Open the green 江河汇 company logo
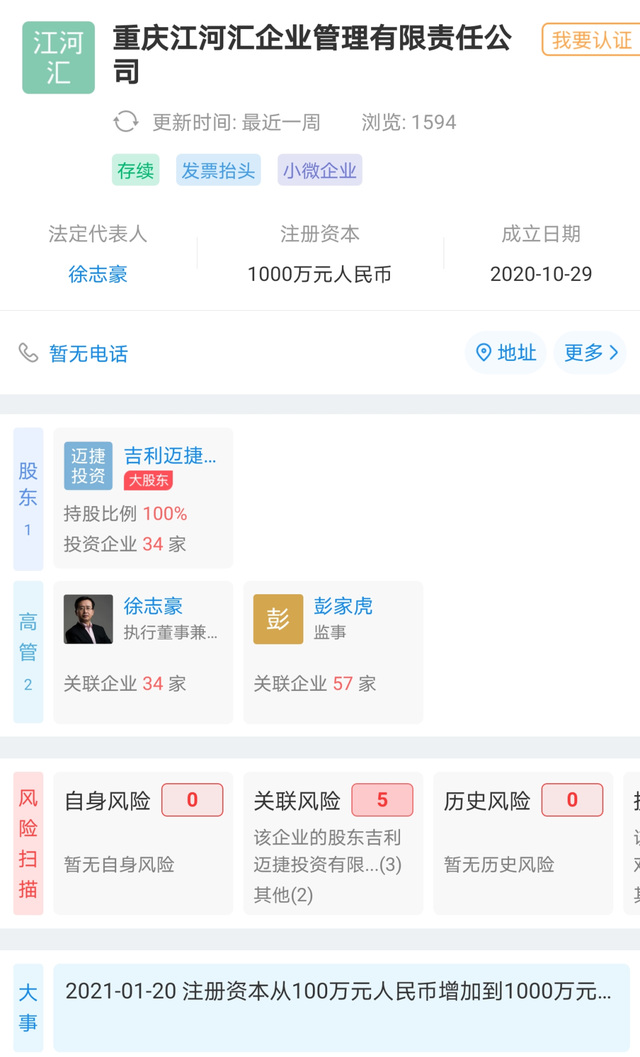The width and height of the screenshot is (640, 1057). (x=59, y=58)
